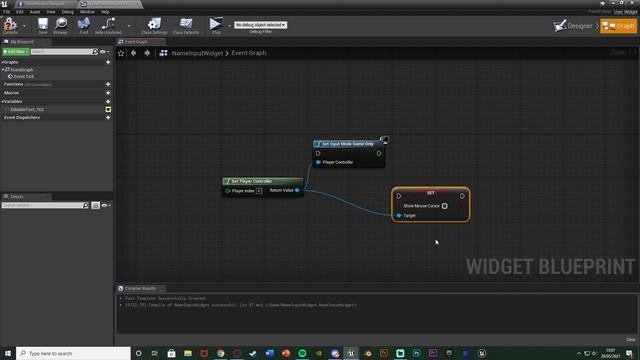This screenshot has height=360, width=640.
Task: Toggle Show Mouse Cursor checkbox
Action: coord(444,206)
